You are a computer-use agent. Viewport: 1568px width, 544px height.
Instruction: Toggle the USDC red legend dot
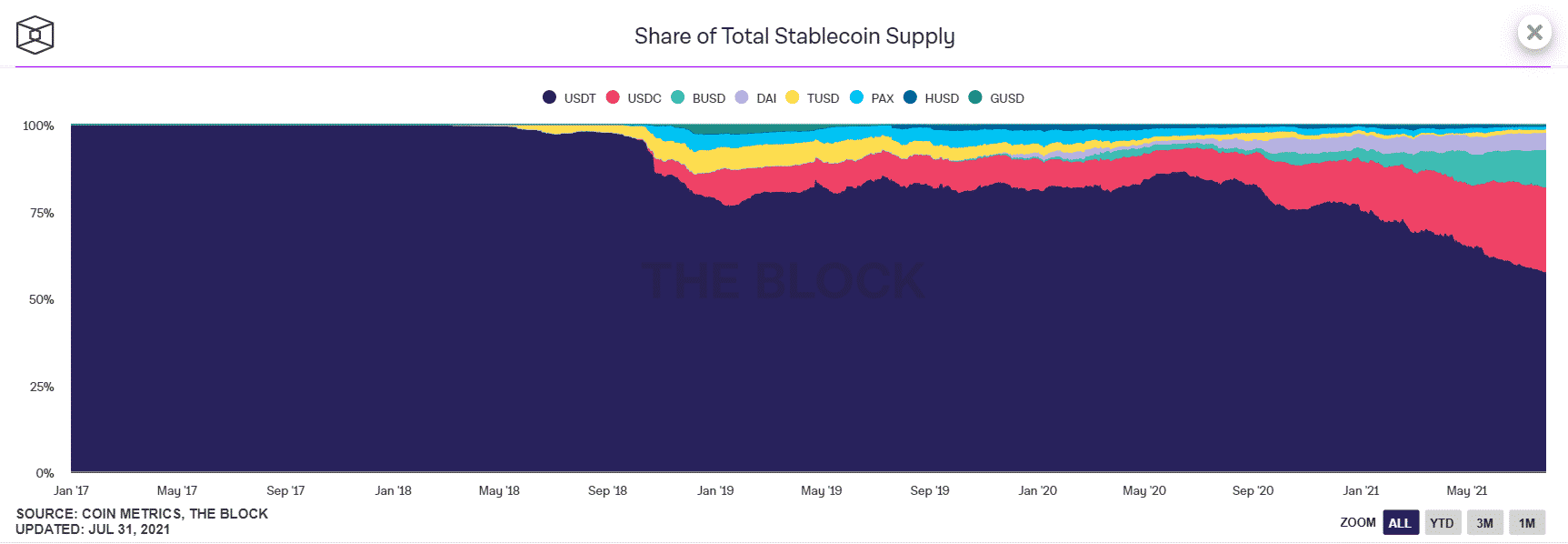pos(613,97)
